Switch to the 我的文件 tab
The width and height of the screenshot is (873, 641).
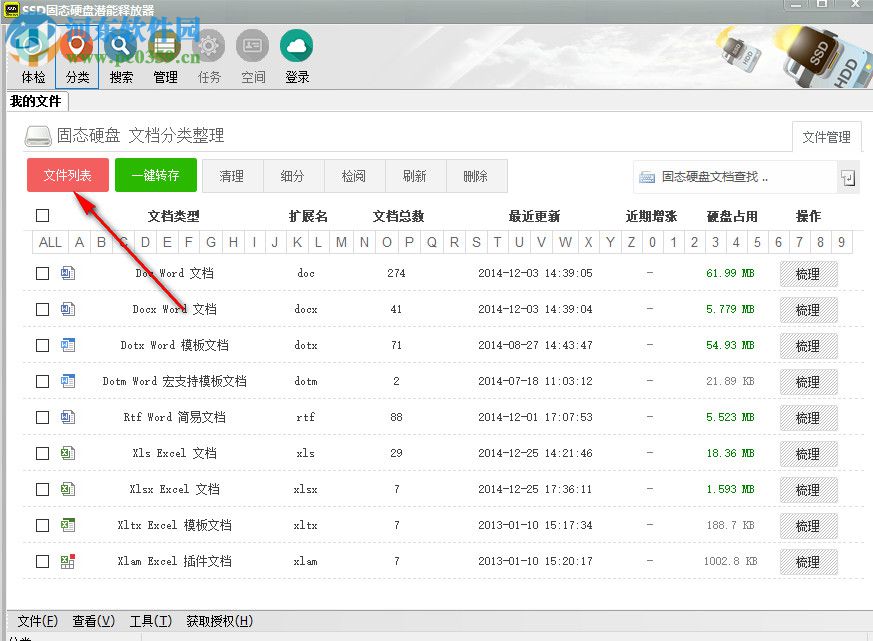[x=36, y=101]
